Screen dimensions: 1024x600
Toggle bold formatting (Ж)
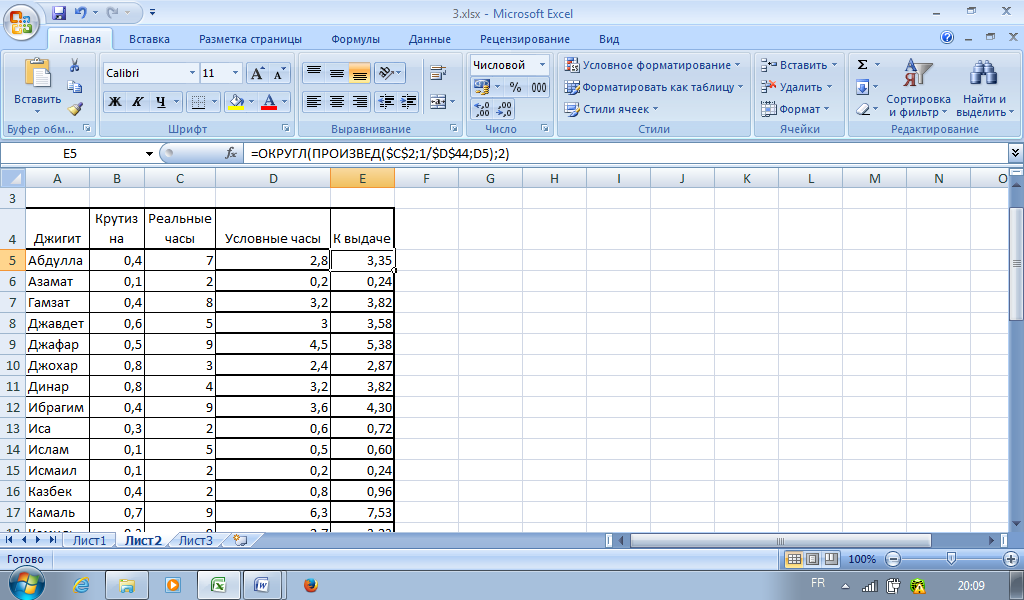click(115, 102)
